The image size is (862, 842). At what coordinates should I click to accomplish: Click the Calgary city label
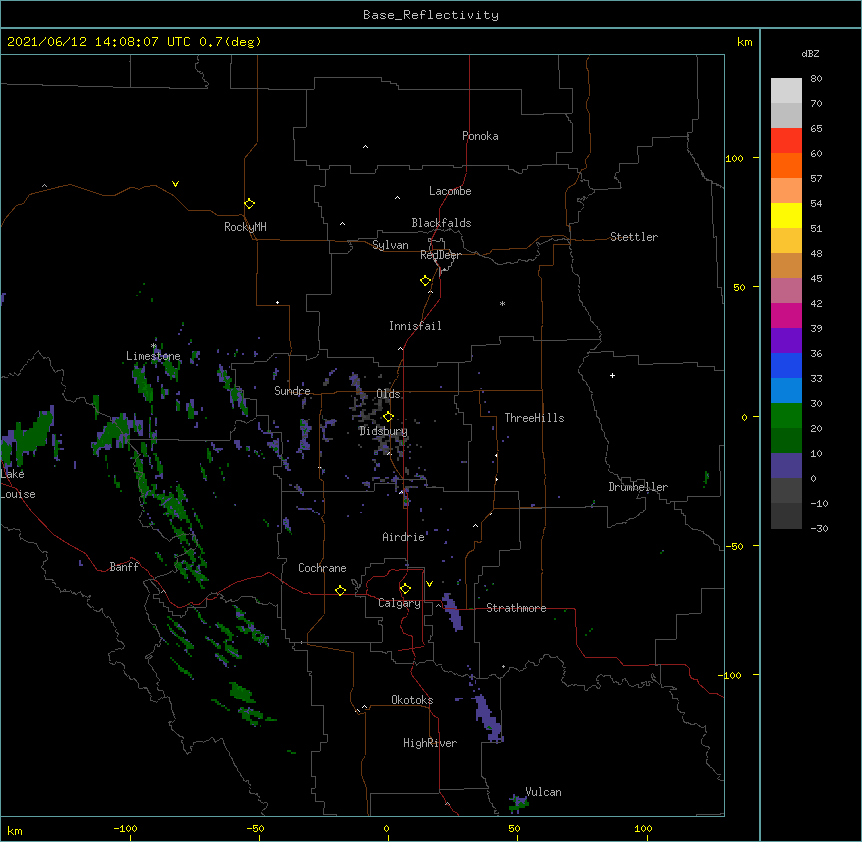pos(400,603)
